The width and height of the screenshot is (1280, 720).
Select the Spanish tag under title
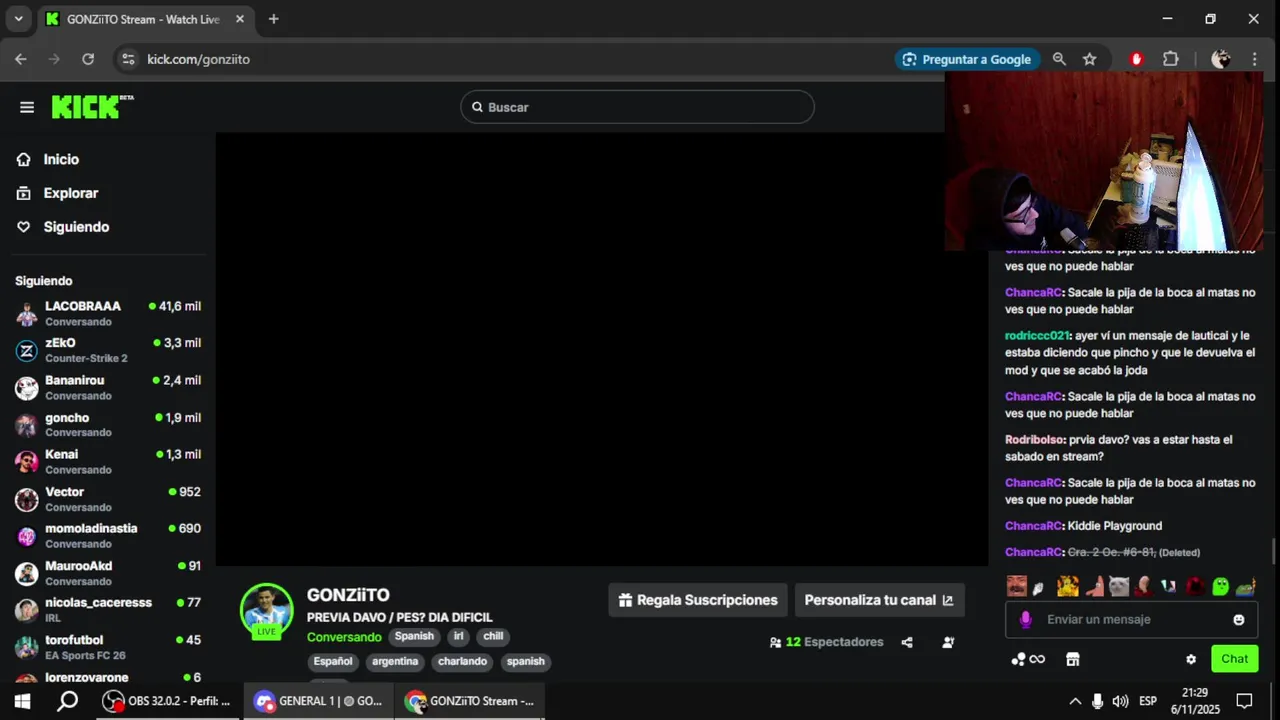[x=414, y=636]
